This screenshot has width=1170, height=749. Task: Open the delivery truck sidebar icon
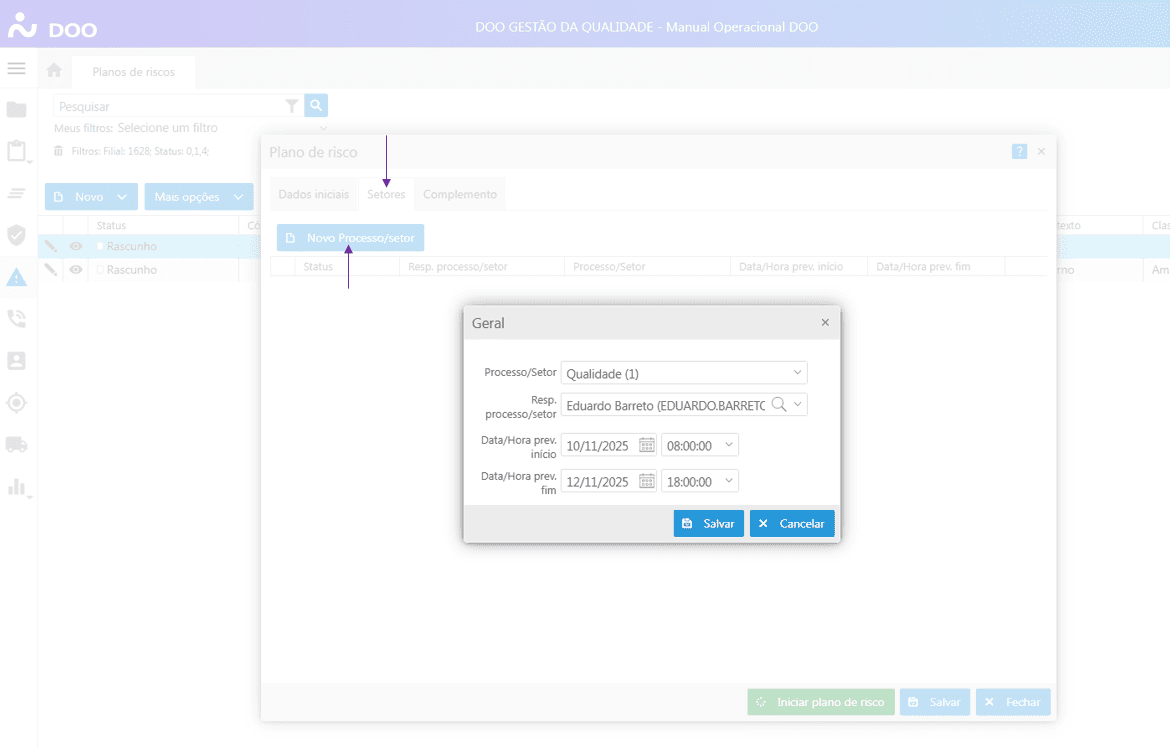tap(16, 445)
